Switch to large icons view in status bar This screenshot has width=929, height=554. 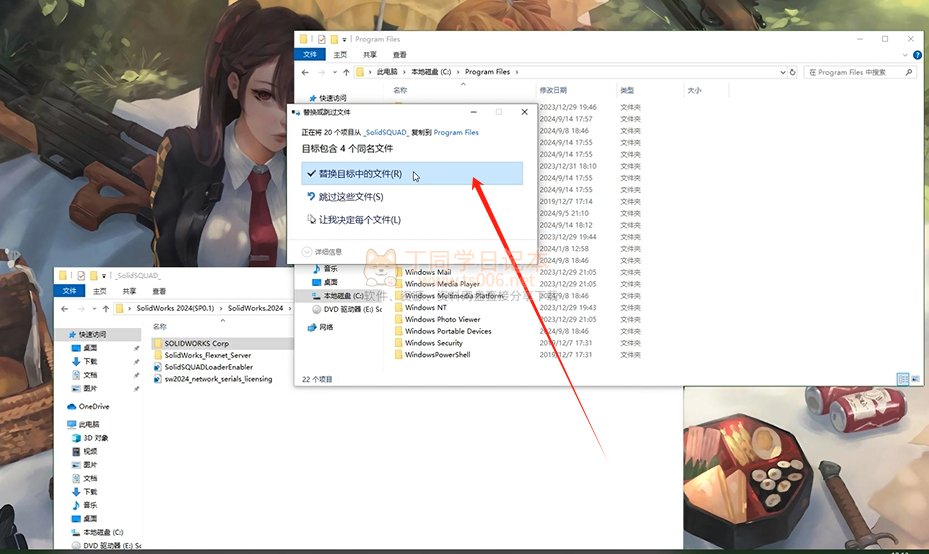pos(914,379)
